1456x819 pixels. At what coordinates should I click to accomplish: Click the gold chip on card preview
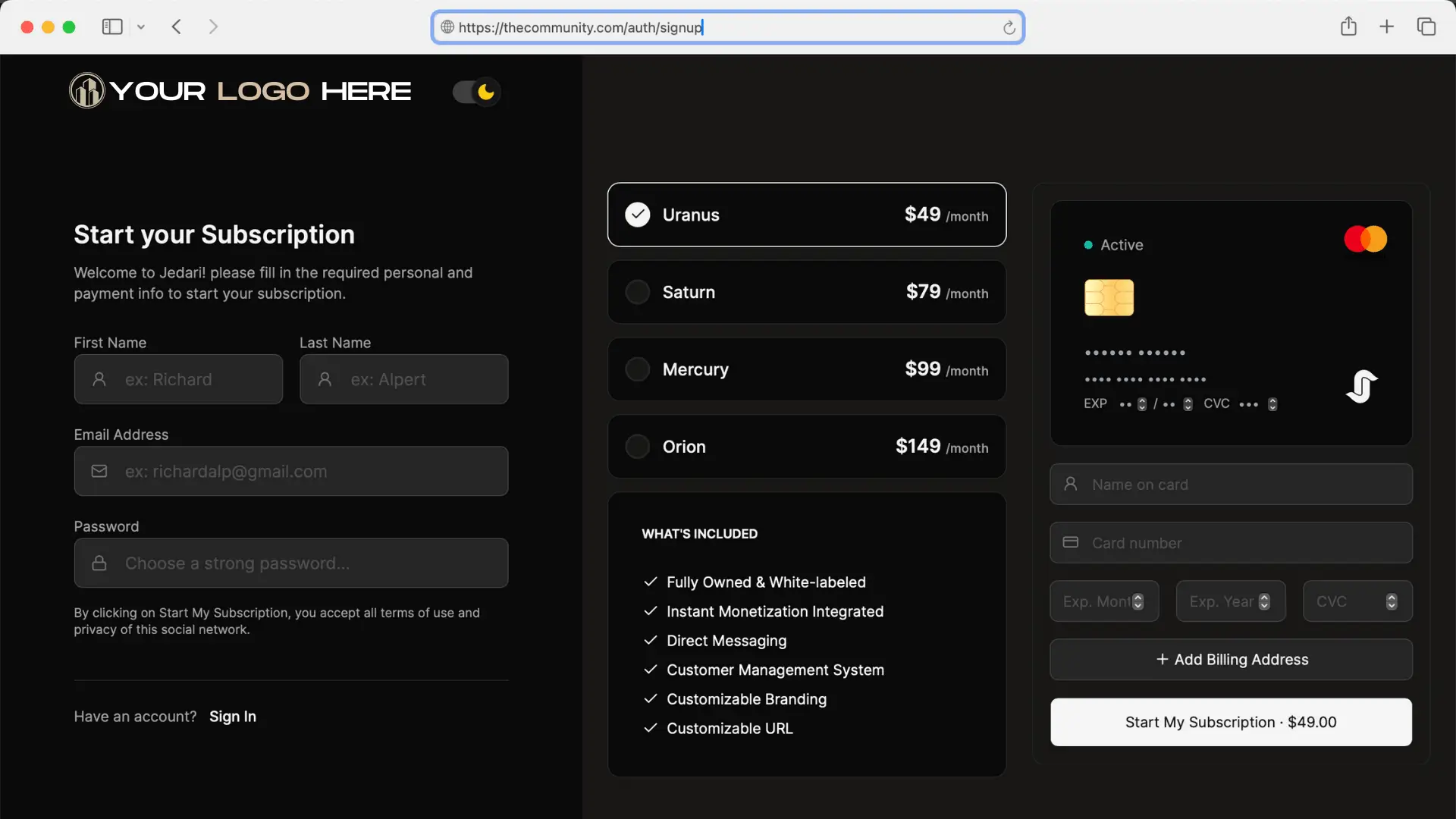[1109, 297]
